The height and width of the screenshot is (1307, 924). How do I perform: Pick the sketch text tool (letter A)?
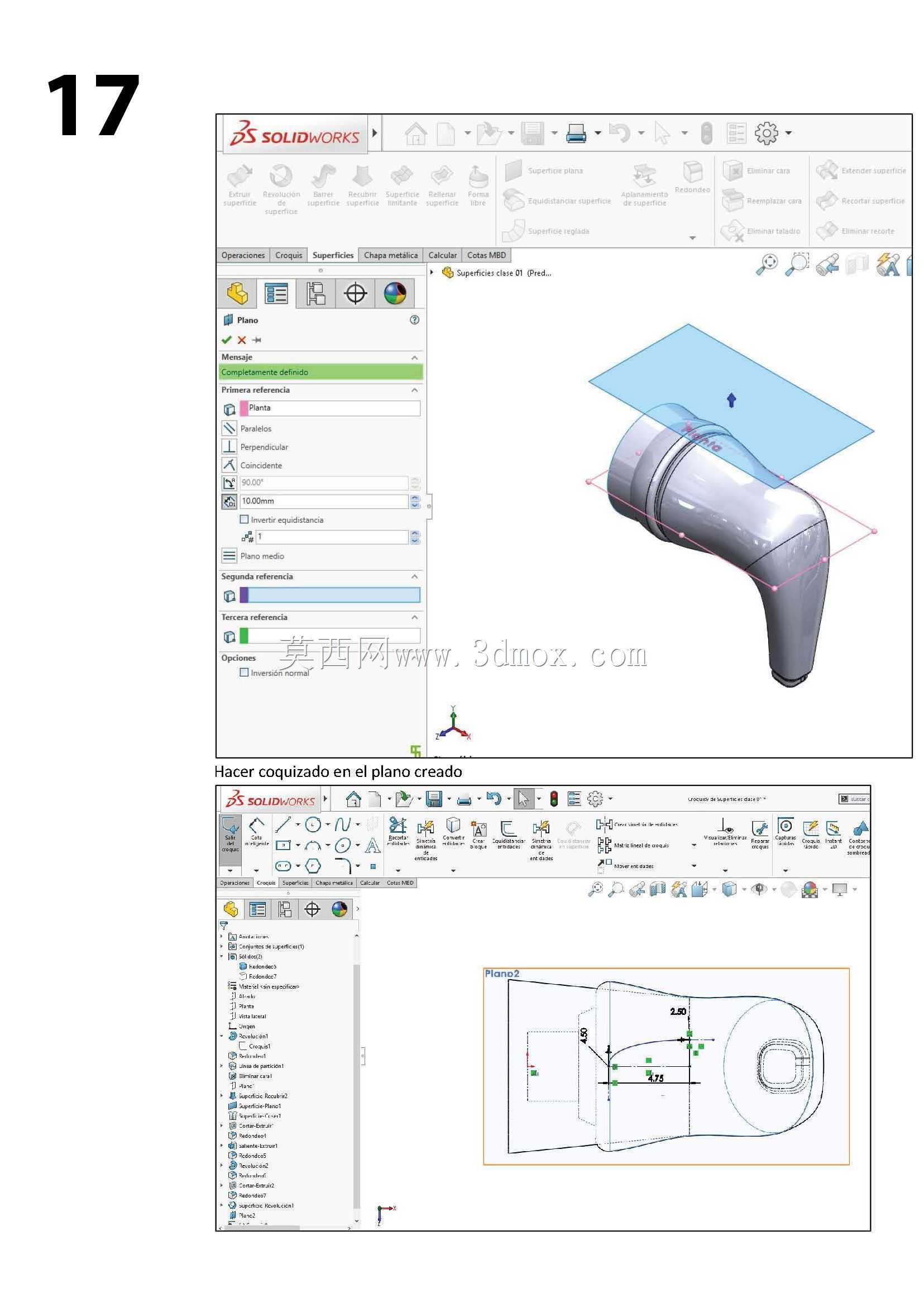[x=372, y=845]
